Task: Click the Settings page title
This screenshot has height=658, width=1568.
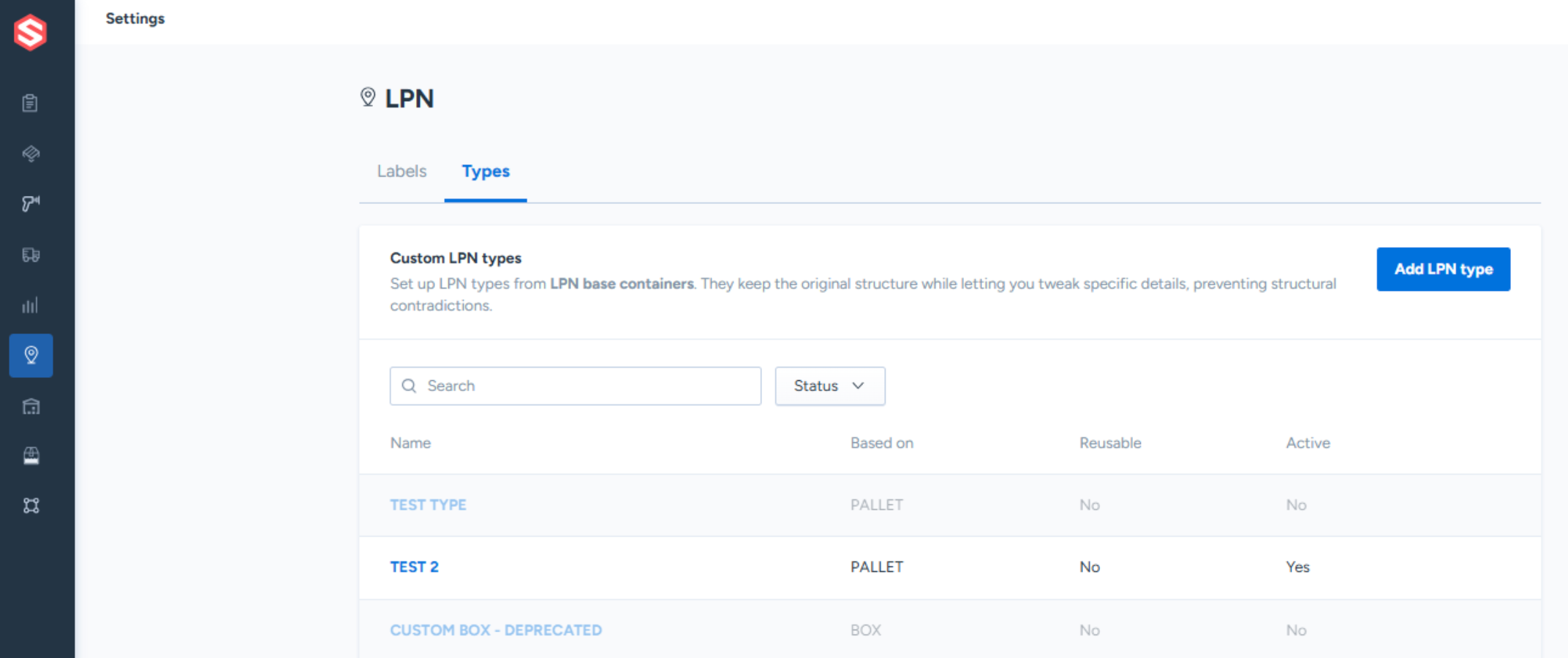Action: click(135, 18)
